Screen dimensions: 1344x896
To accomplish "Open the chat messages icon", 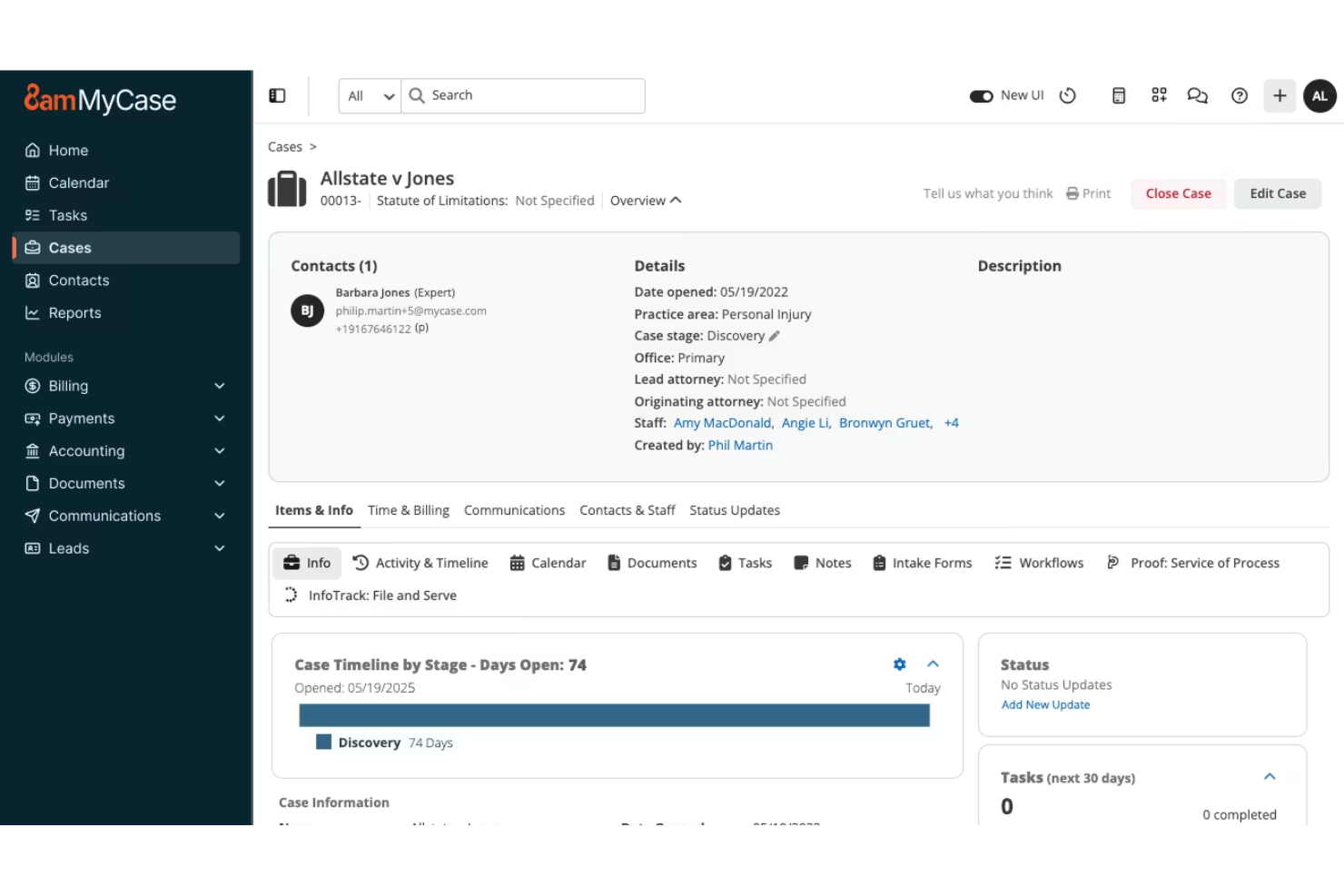I will (x=1198, y=95).
